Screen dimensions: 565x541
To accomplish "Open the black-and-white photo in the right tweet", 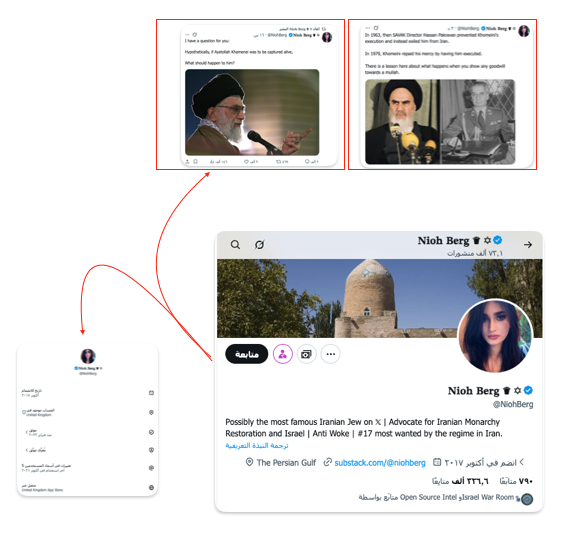I will tap(477, 122).
